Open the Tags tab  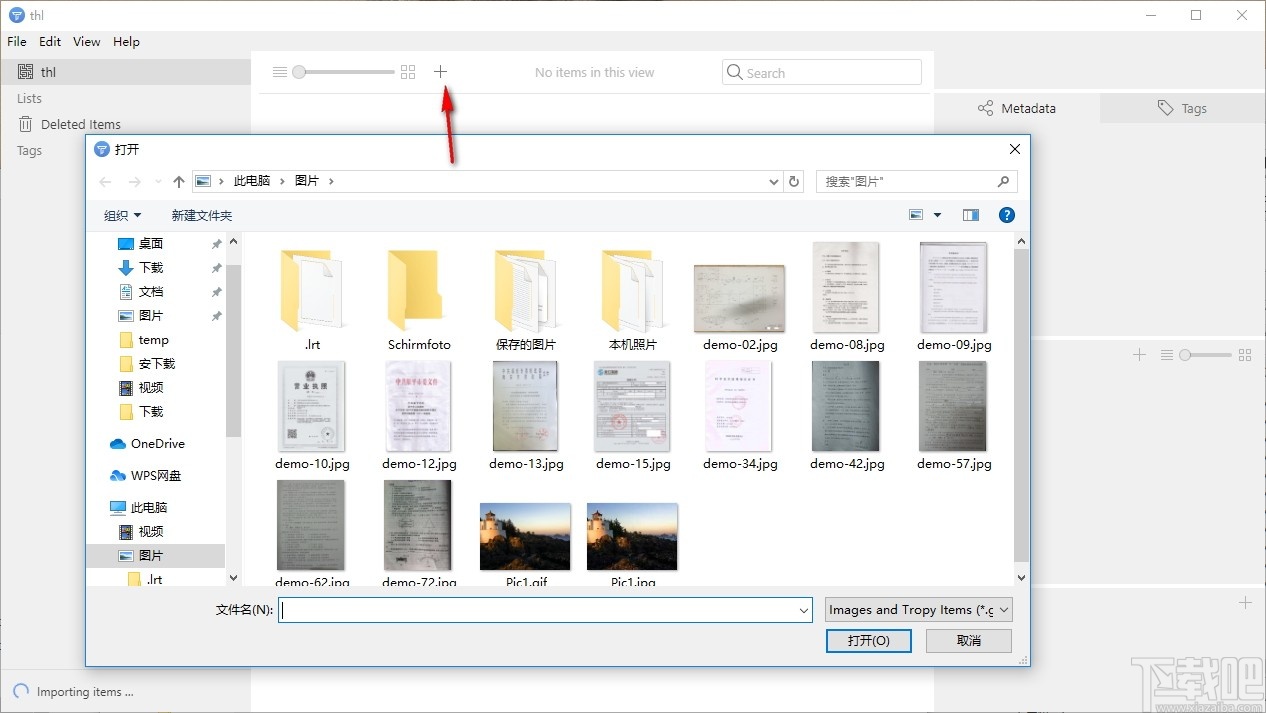pos(1183,108)
